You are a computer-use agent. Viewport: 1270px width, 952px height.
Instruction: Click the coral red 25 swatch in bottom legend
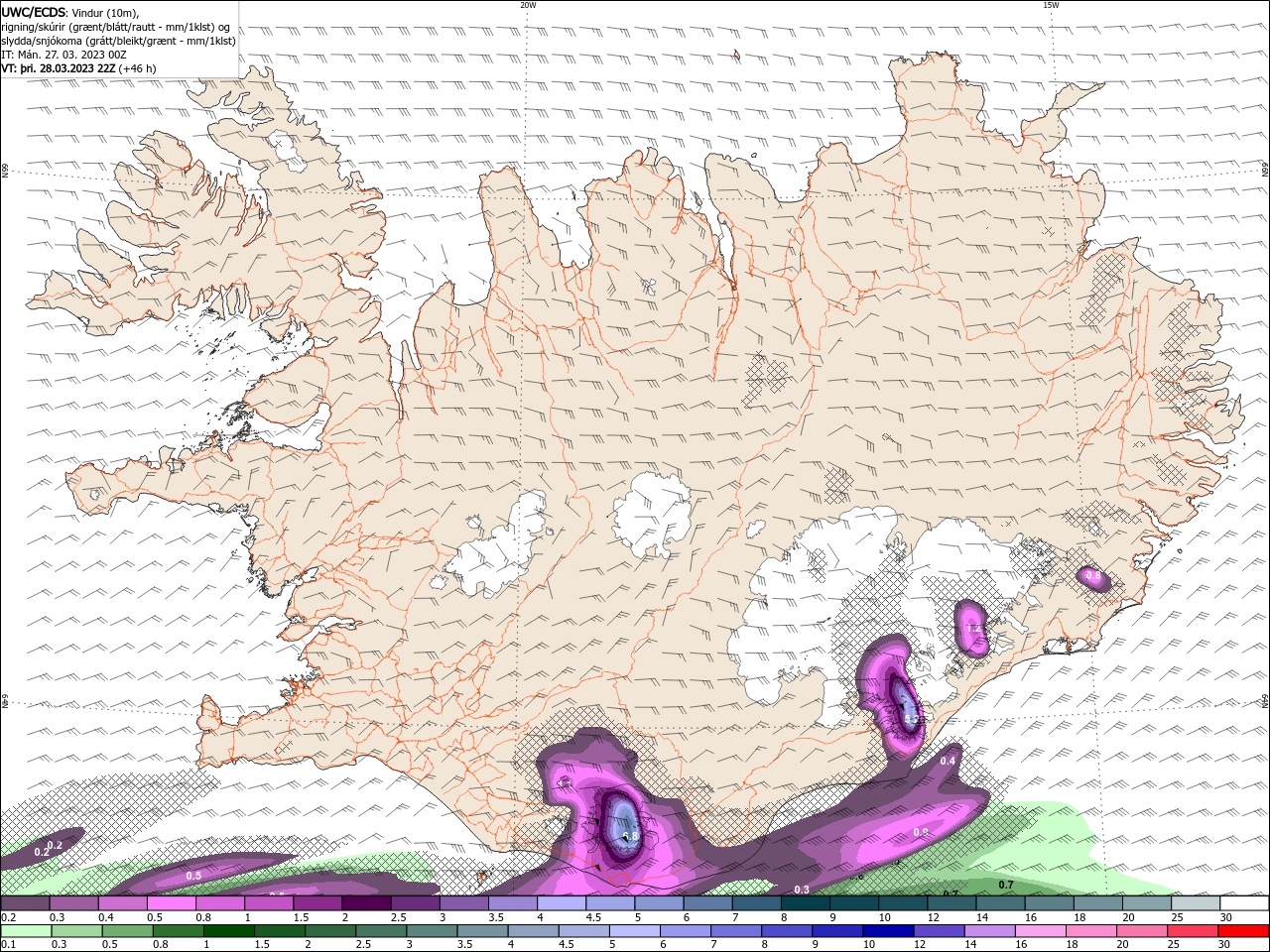(x=1193, y=931)
